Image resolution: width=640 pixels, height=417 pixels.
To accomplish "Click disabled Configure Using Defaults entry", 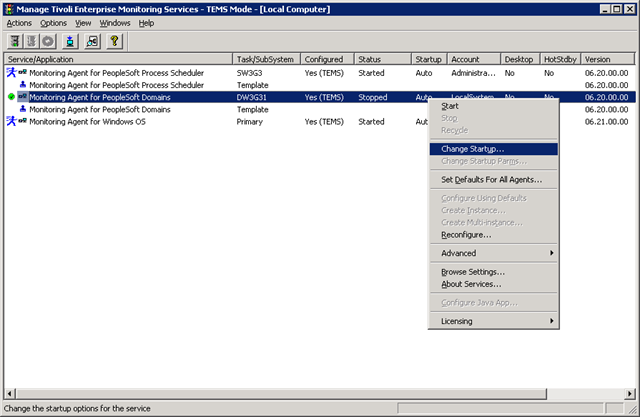I will click(493, 198).
